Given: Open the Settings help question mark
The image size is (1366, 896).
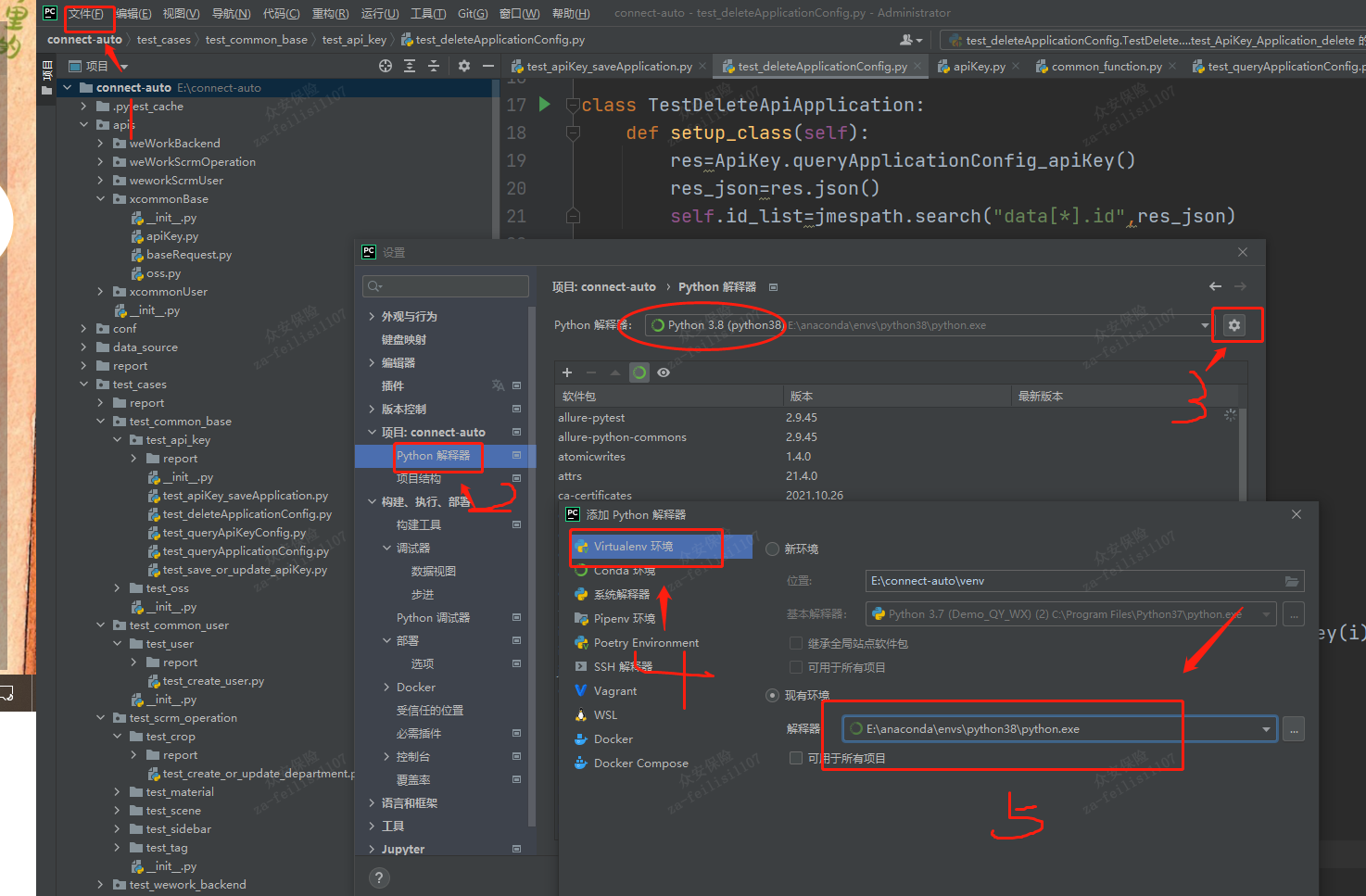Looking at the screenshot, I should point(378,877).
